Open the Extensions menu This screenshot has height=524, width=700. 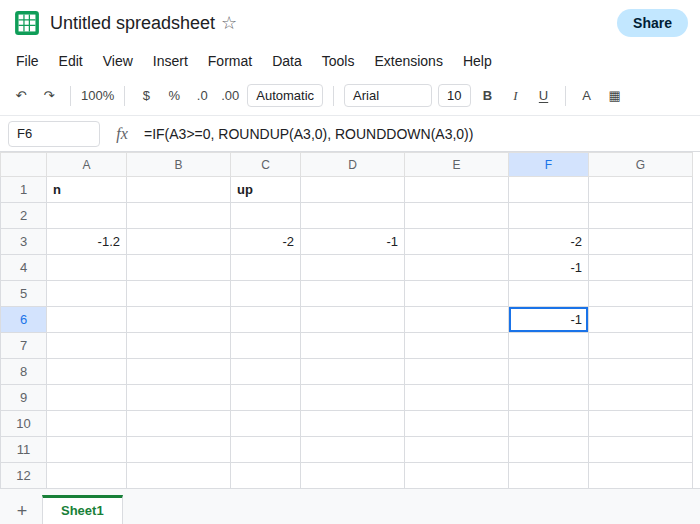(408, 61)
